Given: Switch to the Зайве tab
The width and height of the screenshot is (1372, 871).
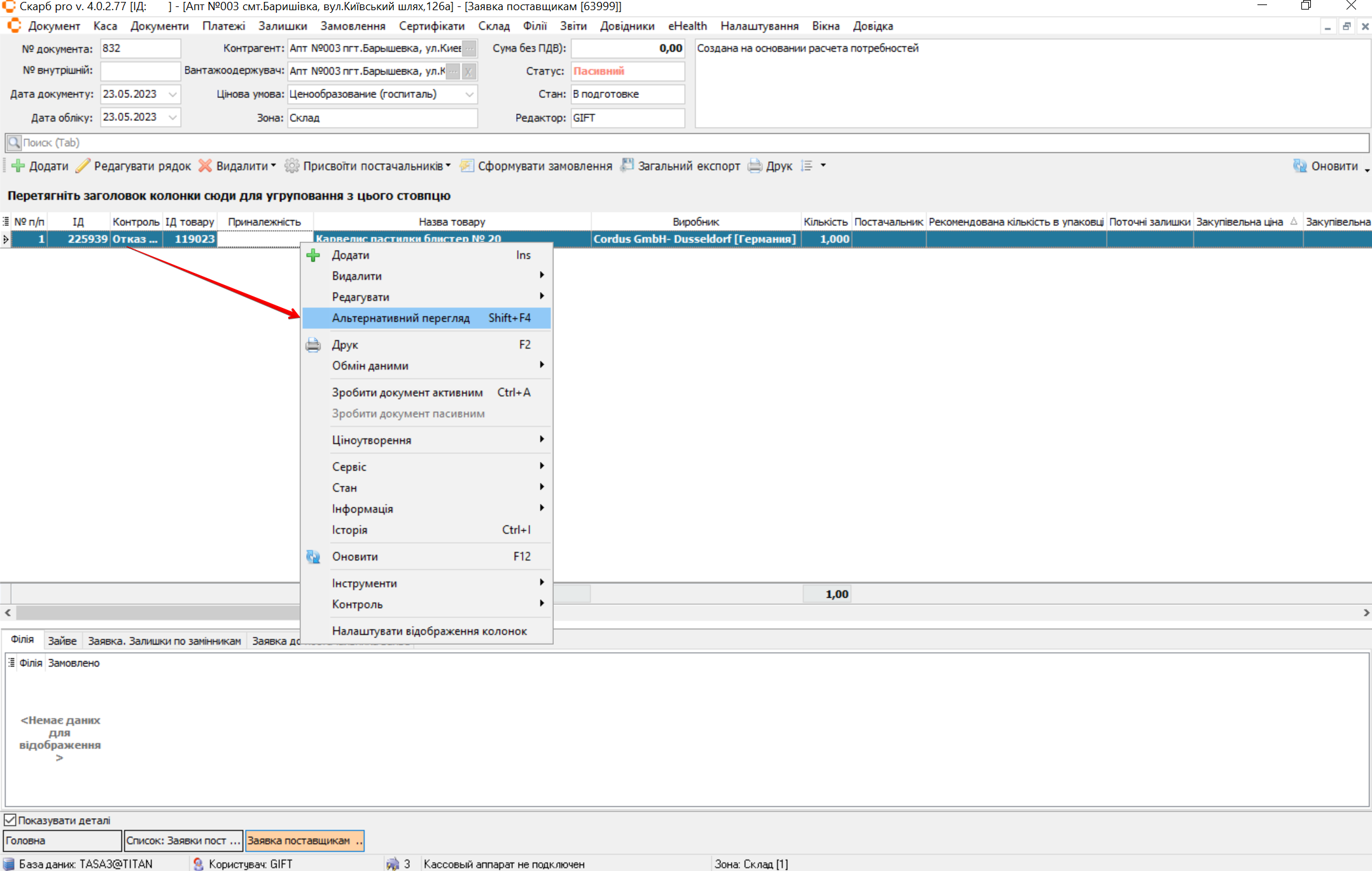Looking at the screenshot, I should click(62, 641).
